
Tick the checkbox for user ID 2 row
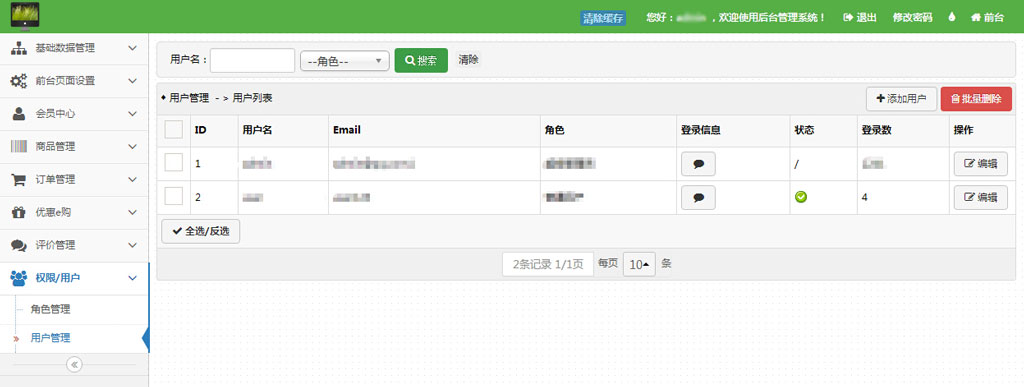click(173, 196)
